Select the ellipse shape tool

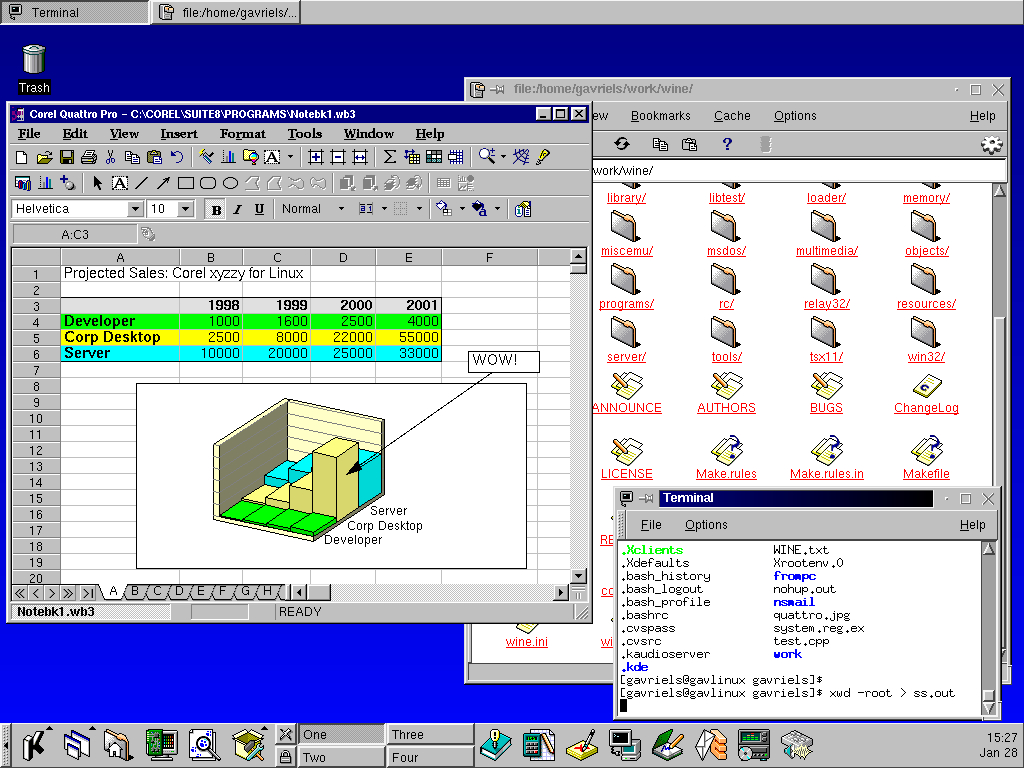pyautogui.click(x=230, y=183)
